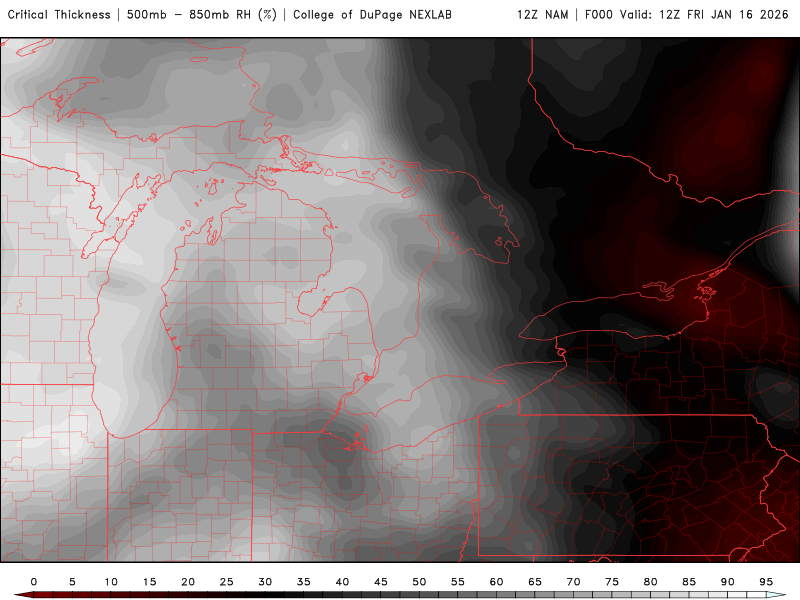Click the '20' legend value
Image resolution: width=800 pixels, height=600 pixels.
point(188,582)
